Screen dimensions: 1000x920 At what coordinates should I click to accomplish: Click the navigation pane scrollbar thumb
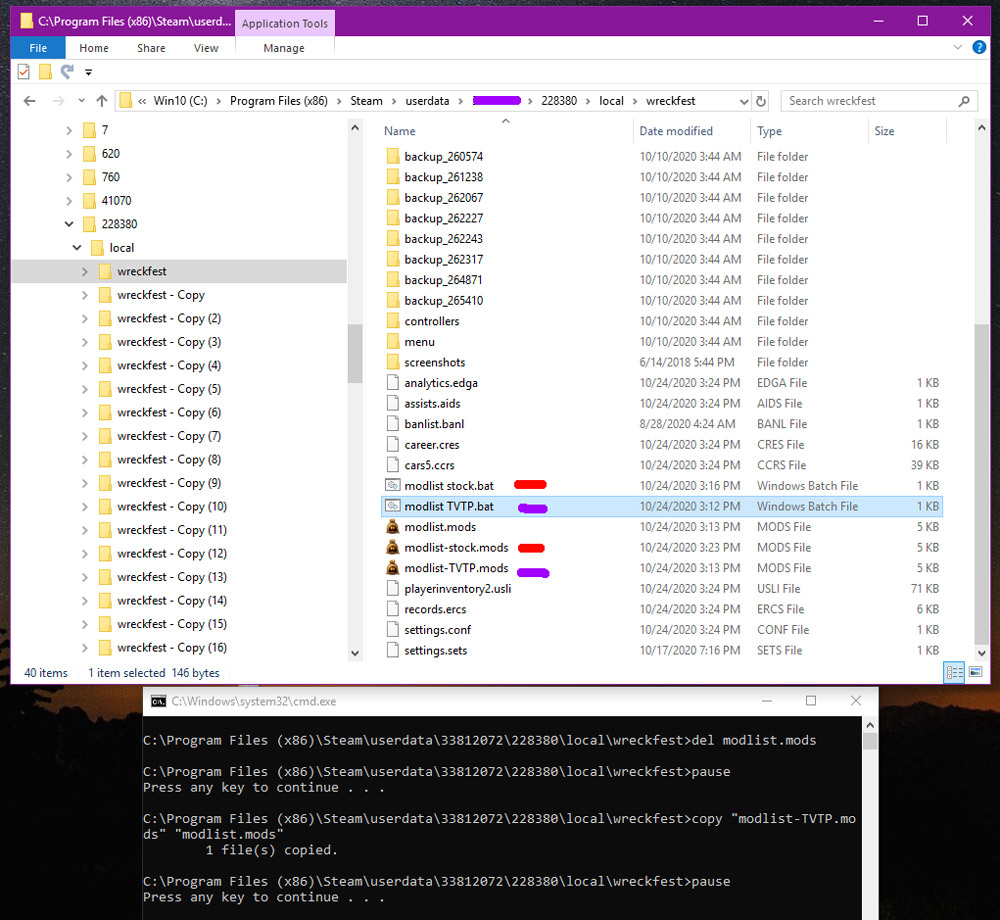tap(355, 353)
